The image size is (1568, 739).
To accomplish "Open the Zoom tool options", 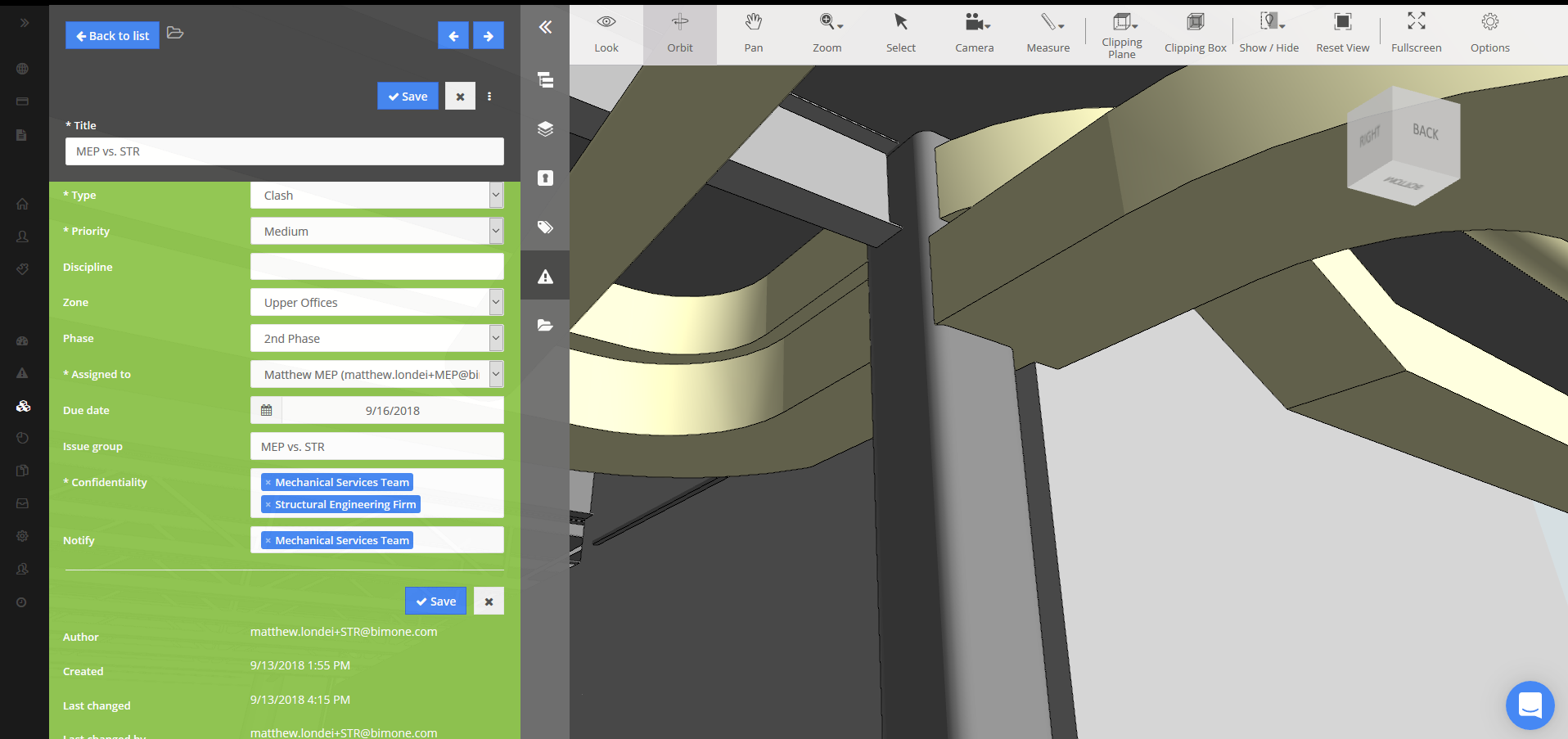I will (827, 34).
